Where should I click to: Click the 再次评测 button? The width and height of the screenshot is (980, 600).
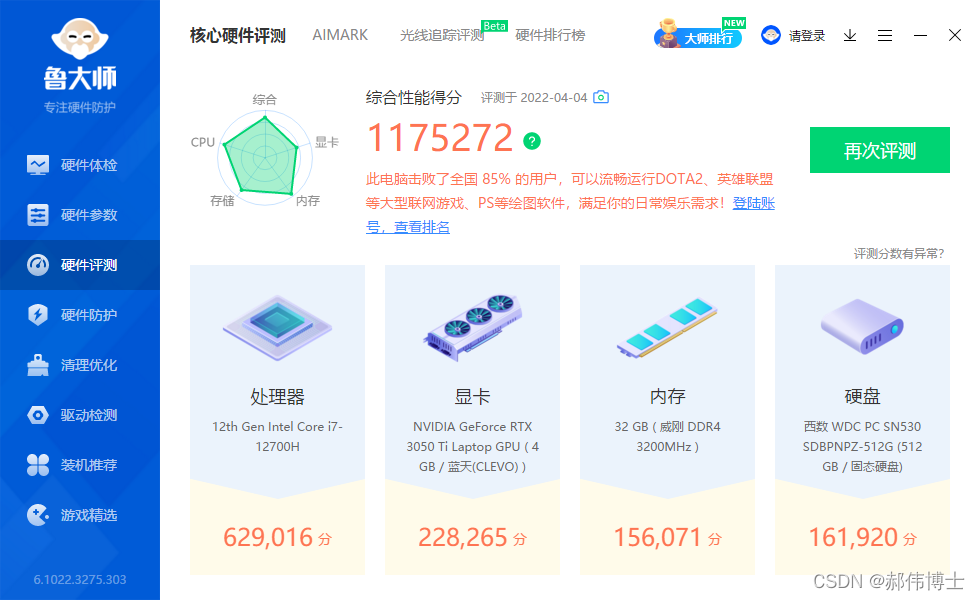(880, 150)
